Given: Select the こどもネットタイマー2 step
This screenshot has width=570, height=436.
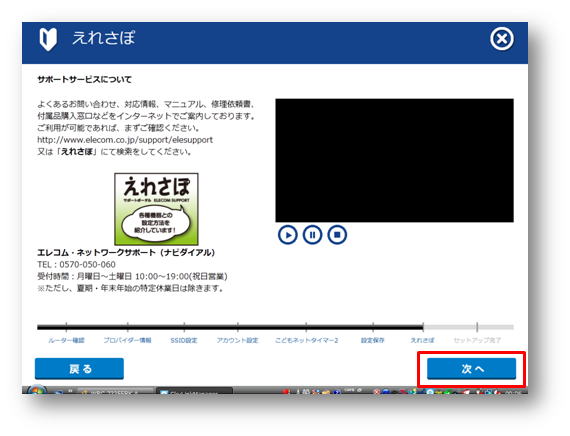Looking at the screenshot, I should pos(306,340).
